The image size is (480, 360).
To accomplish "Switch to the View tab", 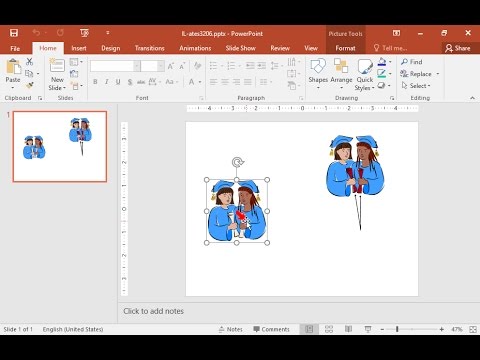I will coord(311,48).
